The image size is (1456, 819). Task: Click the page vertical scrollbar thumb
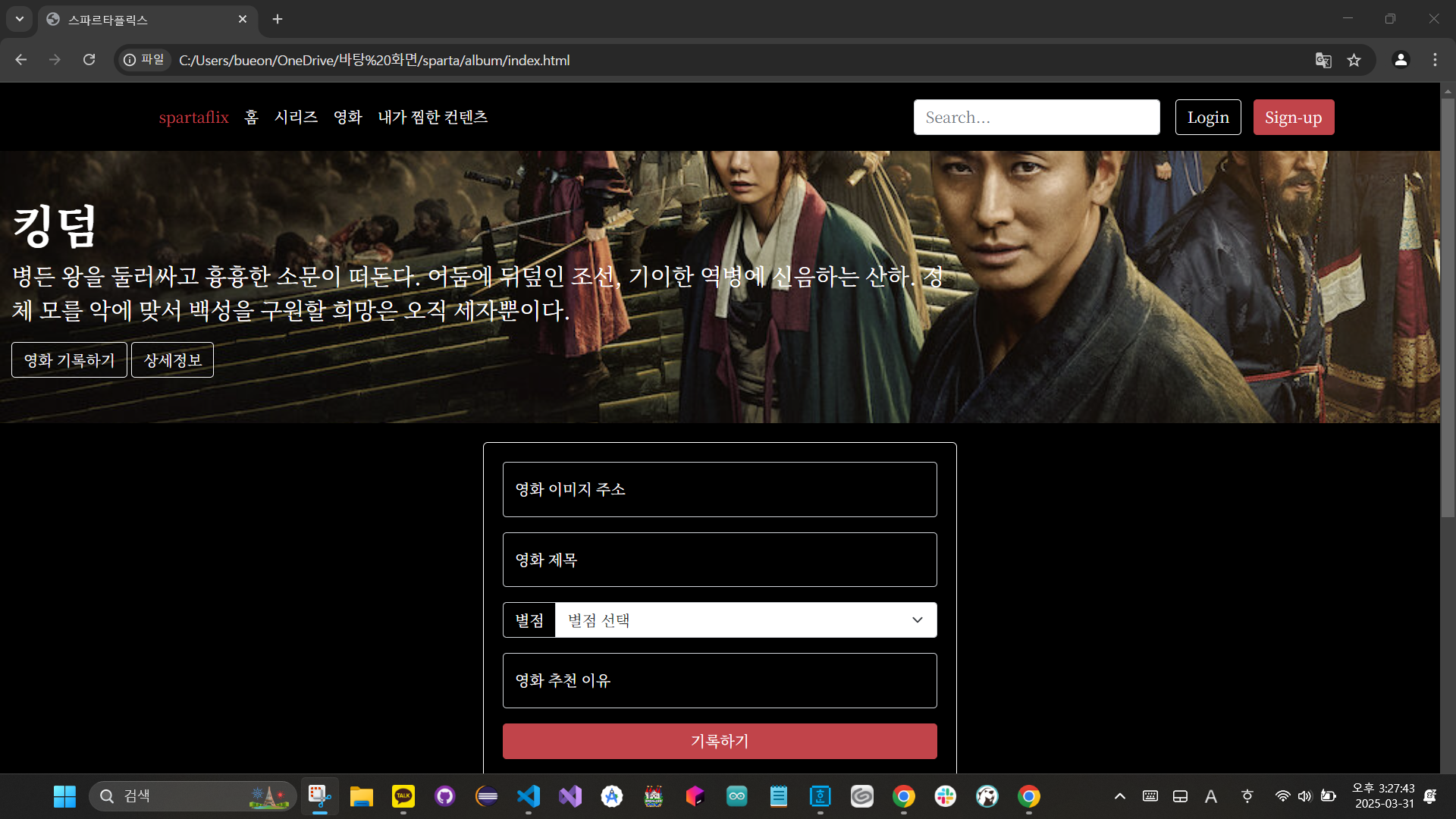point(1448,307)
